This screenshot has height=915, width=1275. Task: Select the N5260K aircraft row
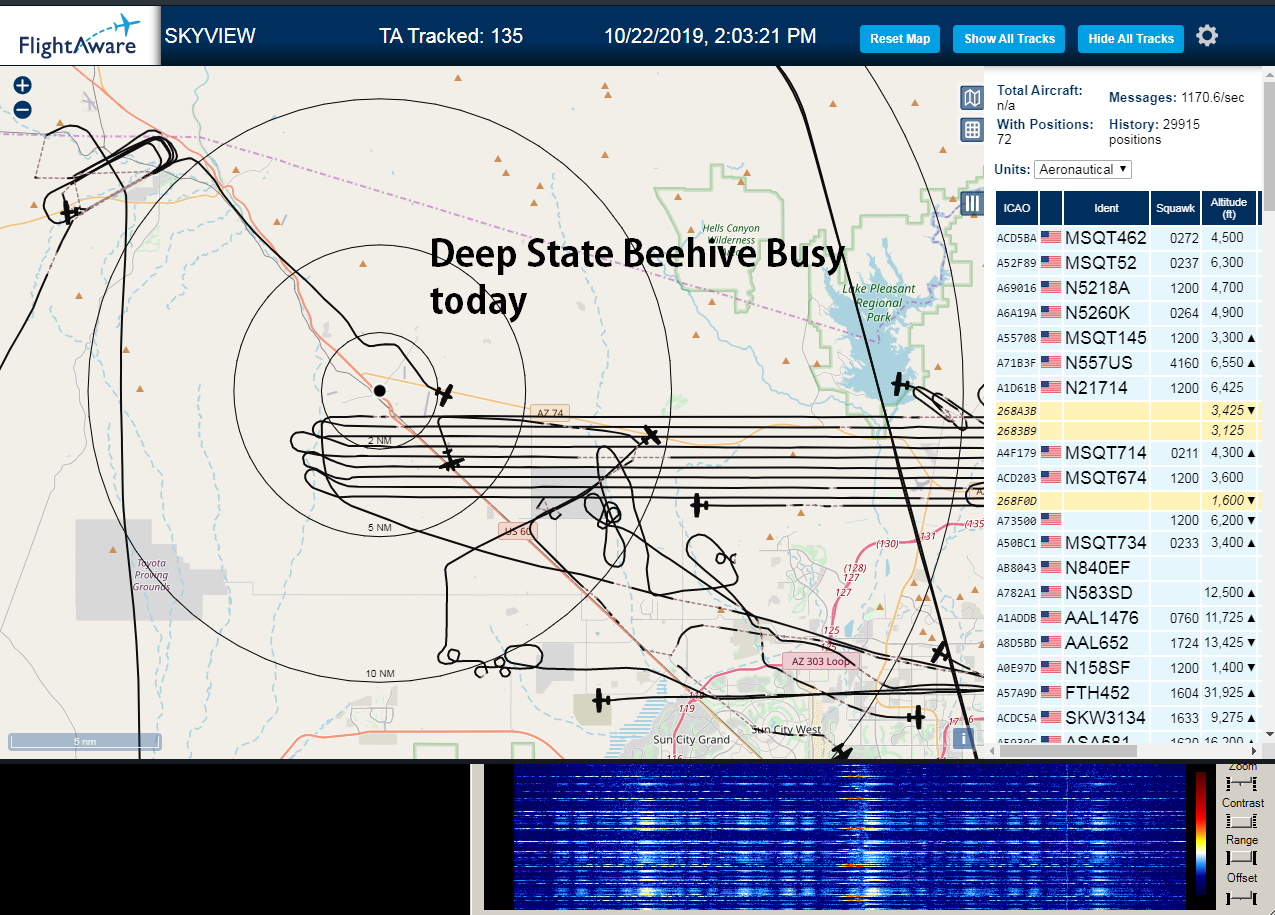tap(1127, 312)
